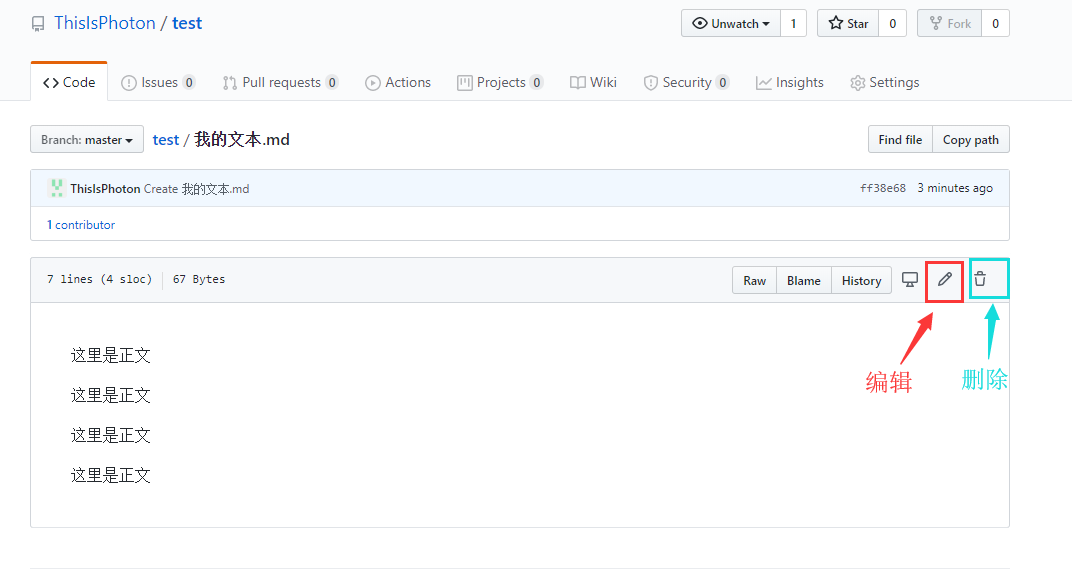This screenshot has height=577, width=1072.
Task: Open the Unwatch dropdown
Action: pos(731,23)
